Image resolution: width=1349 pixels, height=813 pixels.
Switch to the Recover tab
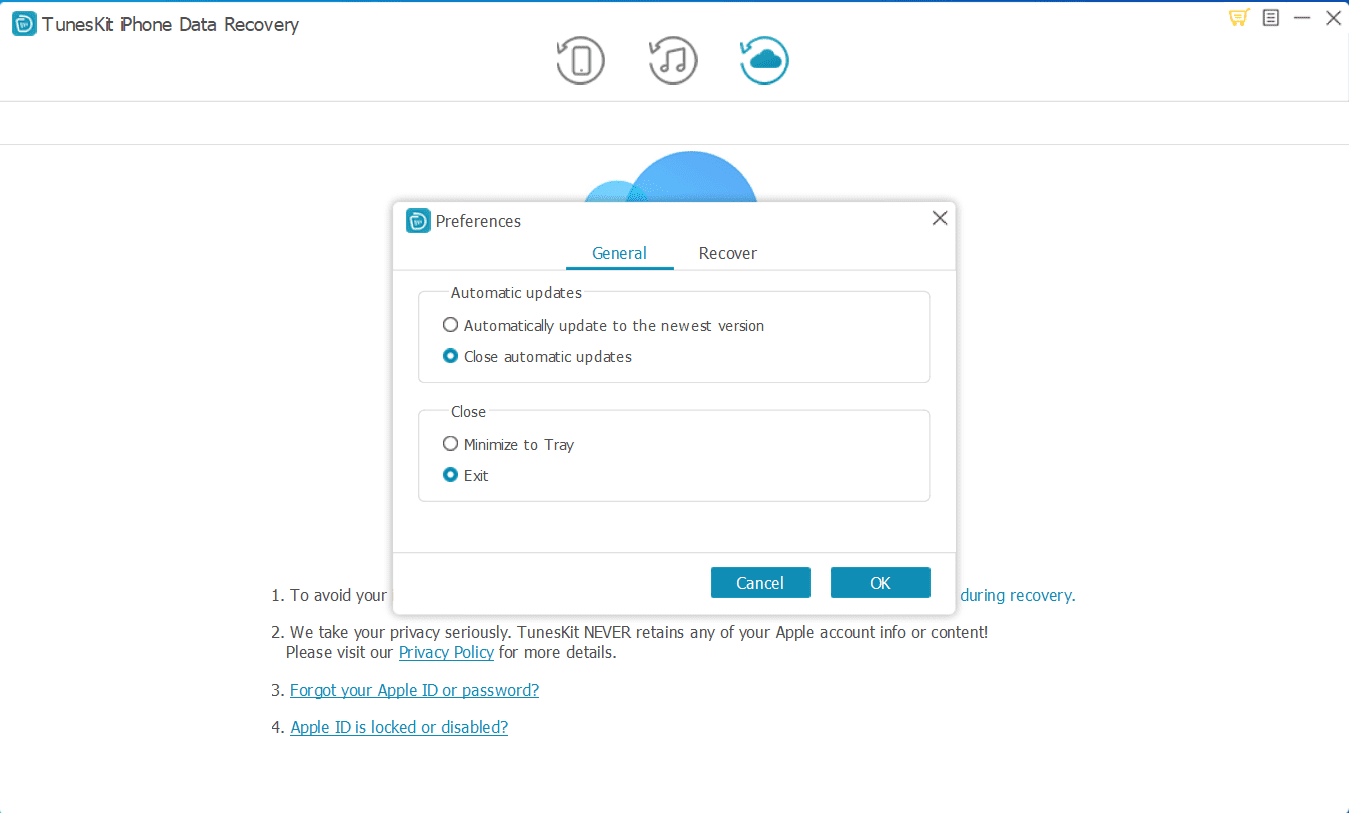point(728,253)
